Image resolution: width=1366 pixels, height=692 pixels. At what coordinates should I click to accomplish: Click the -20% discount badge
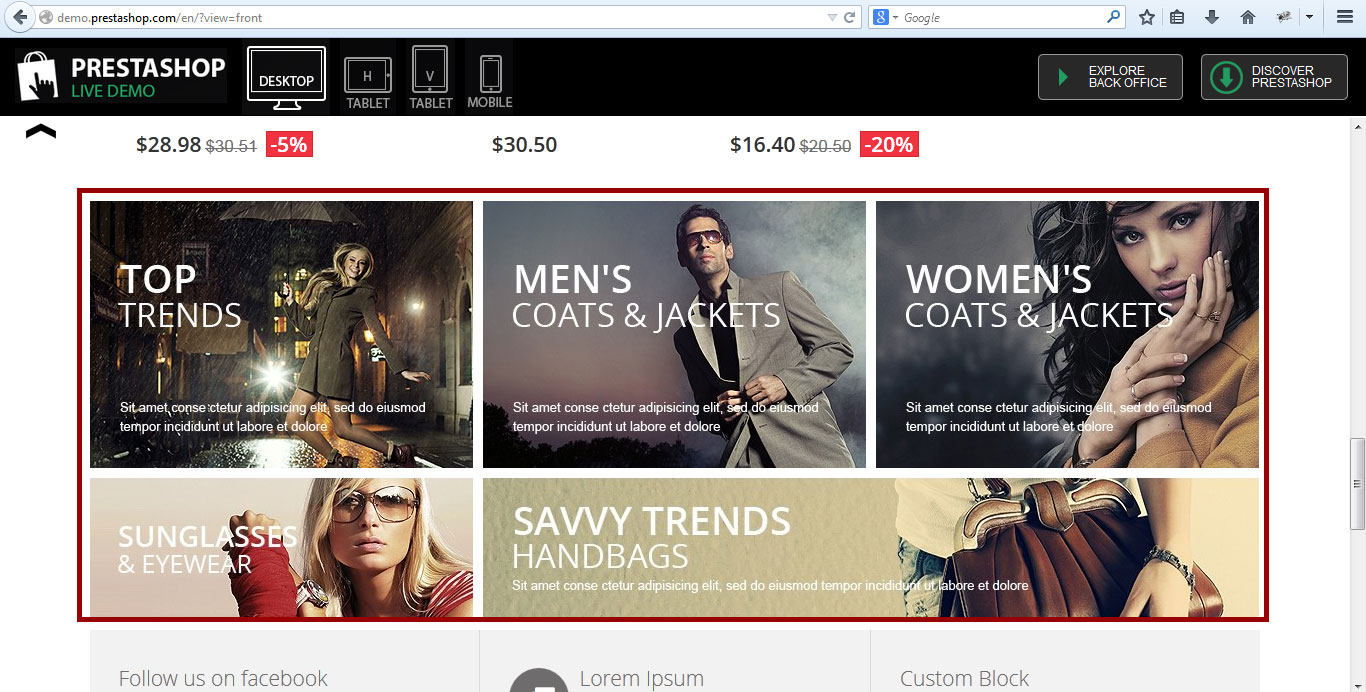[889, 145]
